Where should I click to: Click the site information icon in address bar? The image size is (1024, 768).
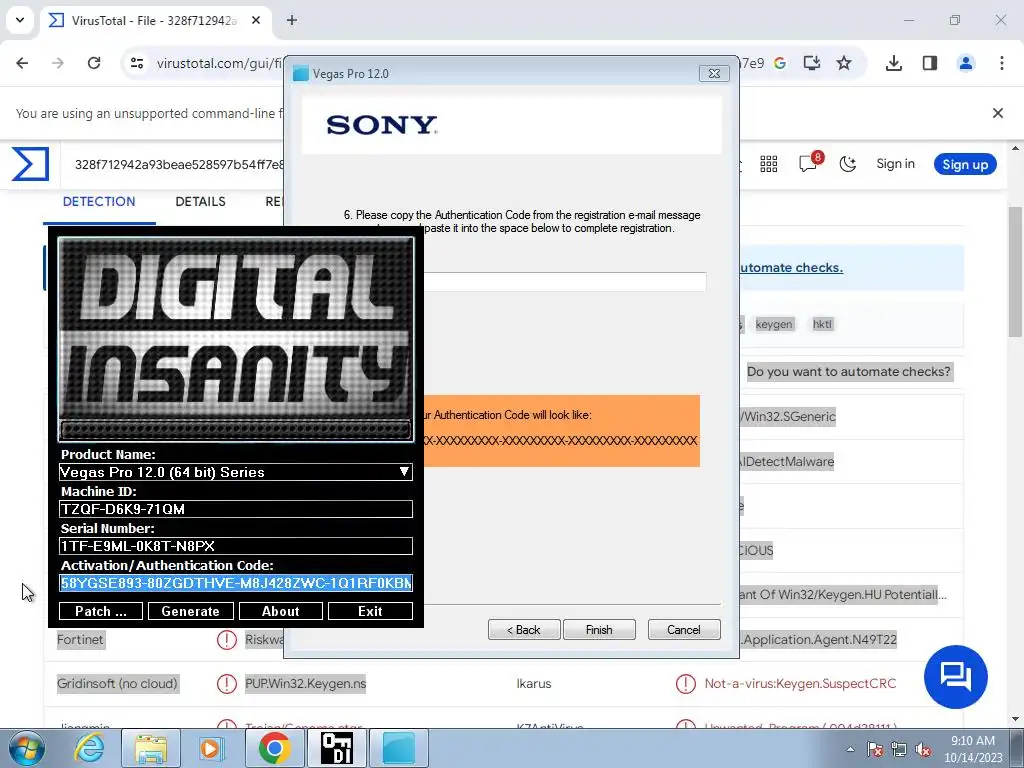coord(137,63)
